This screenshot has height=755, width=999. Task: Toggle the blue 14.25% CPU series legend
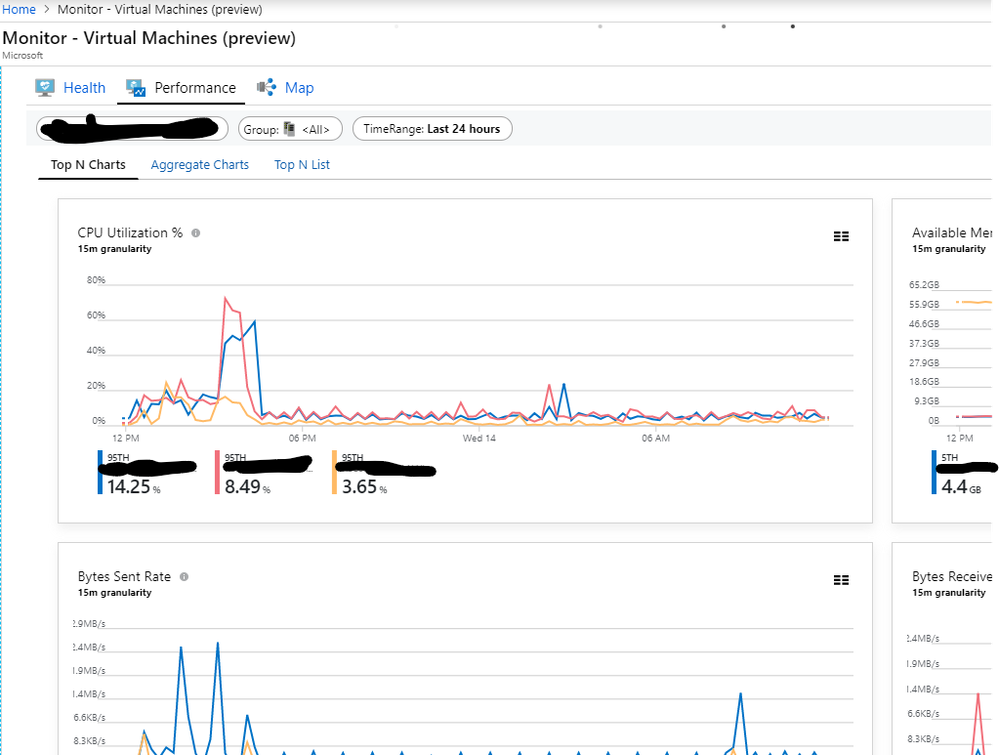(x=147, y=472)
